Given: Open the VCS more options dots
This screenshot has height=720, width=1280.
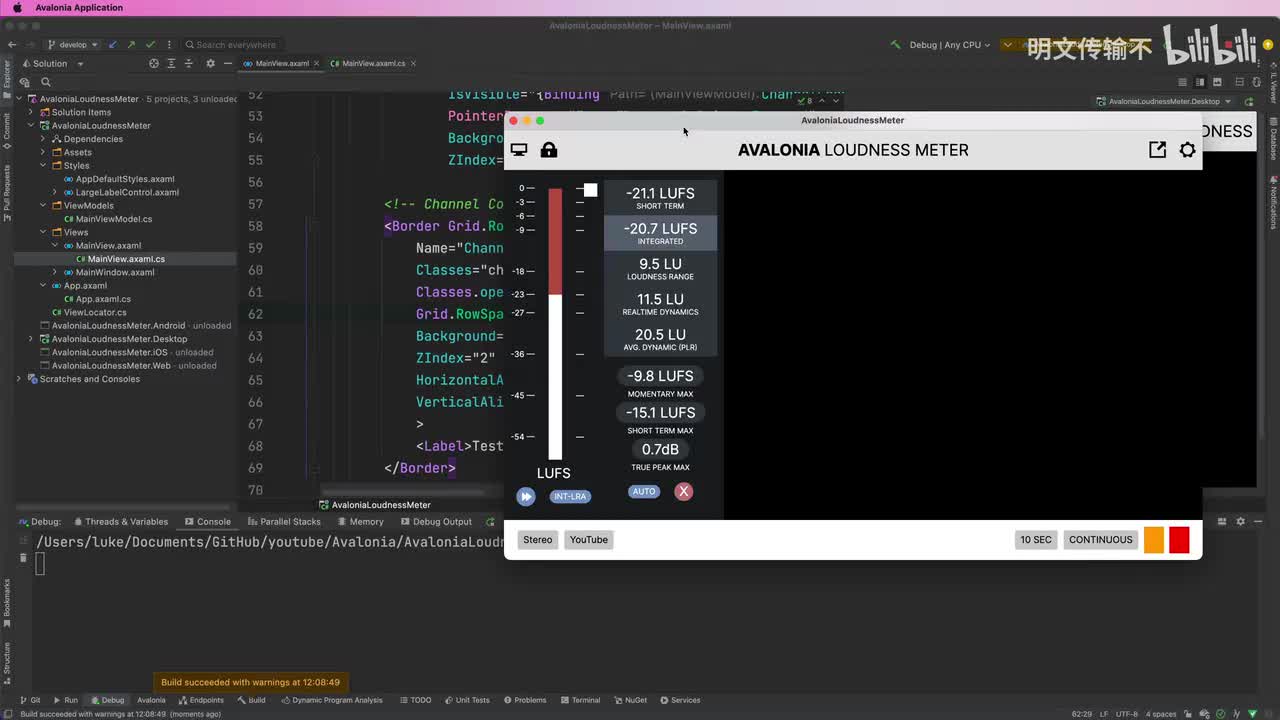Looking at the screenshot, I should pyautogui.click(x=169, y=45).
